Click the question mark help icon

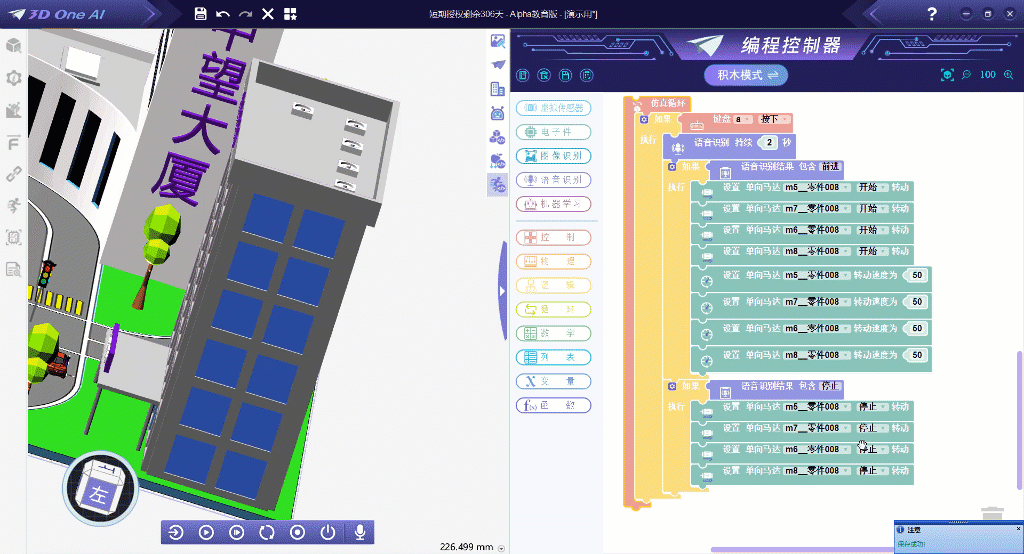(x=932, y=14)
